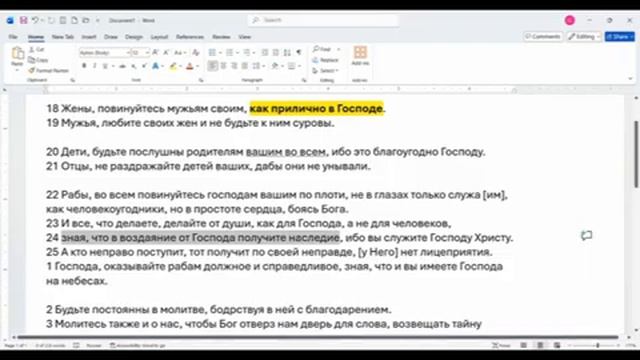The width and height of the screenshot is (640, 360).
Task: Copy the selected text
Action: [38, 60]
